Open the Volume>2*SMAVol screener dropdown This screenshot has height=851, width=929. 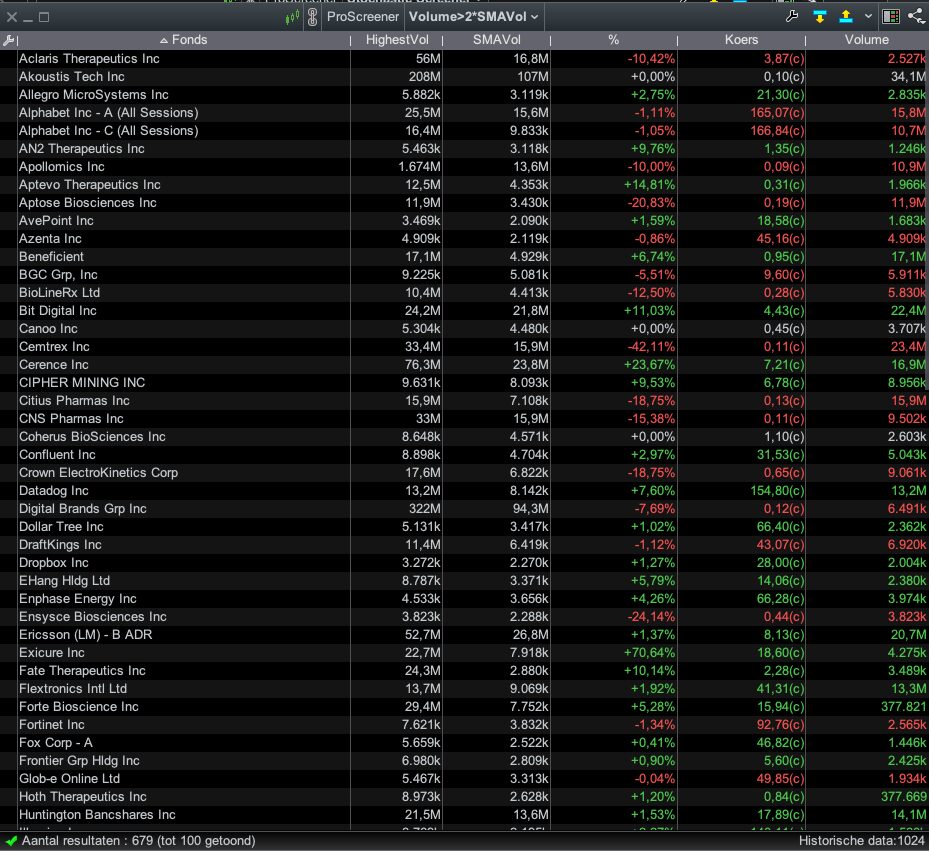pyautogui.click(x=474, y=17)
